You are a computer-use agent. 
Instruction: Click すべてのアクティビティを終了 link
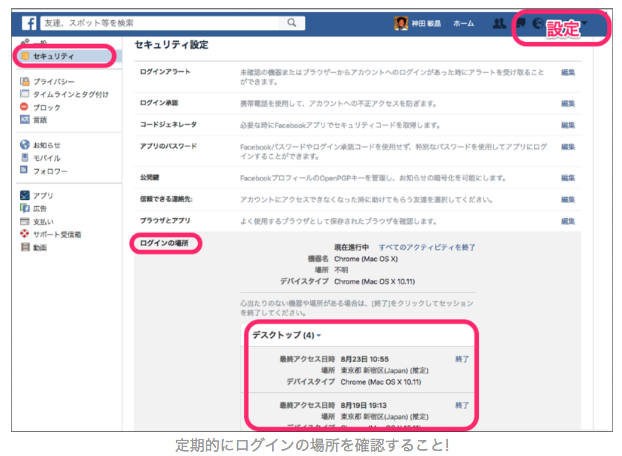pyautogui.click(x=427, y=247)
